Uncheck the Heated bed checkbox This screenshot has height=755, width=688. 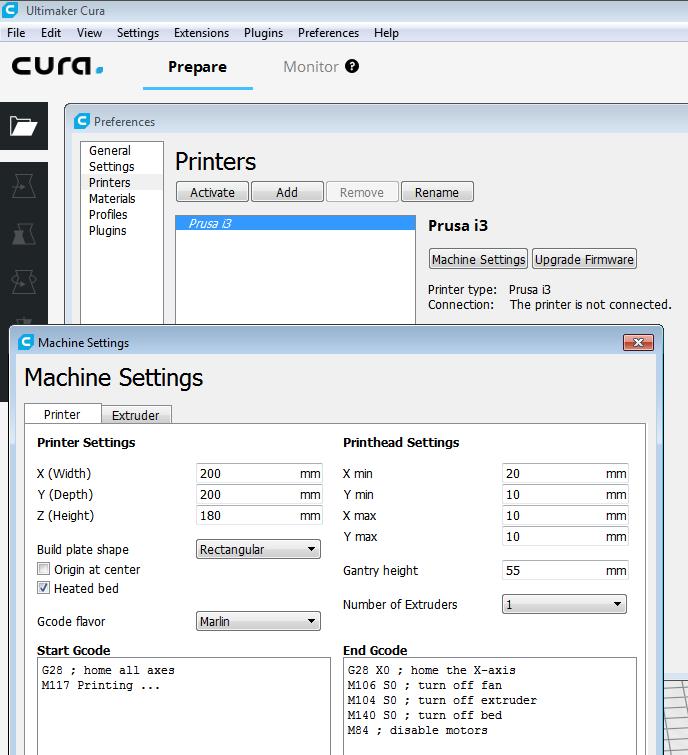(x=44, y=588)
